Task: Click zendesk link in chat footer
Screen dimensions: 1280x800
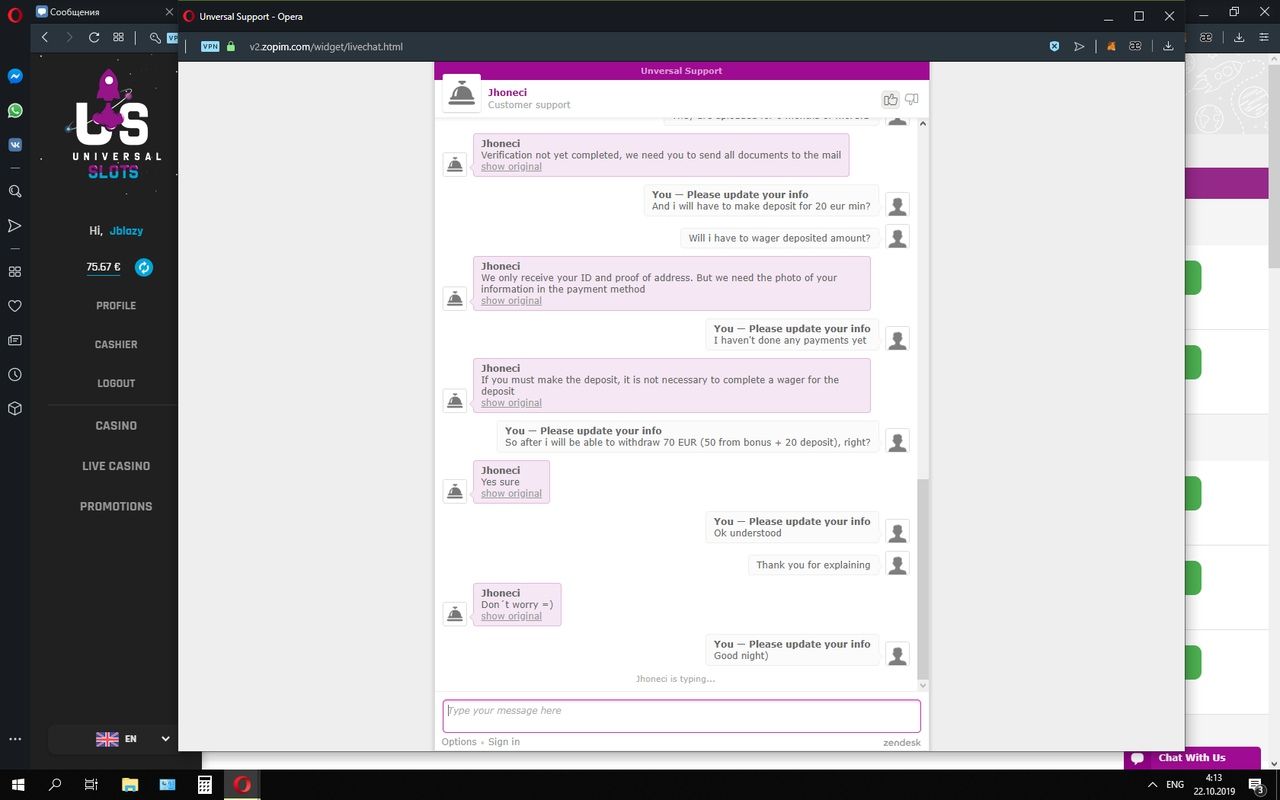Action: tap(902, 743)
